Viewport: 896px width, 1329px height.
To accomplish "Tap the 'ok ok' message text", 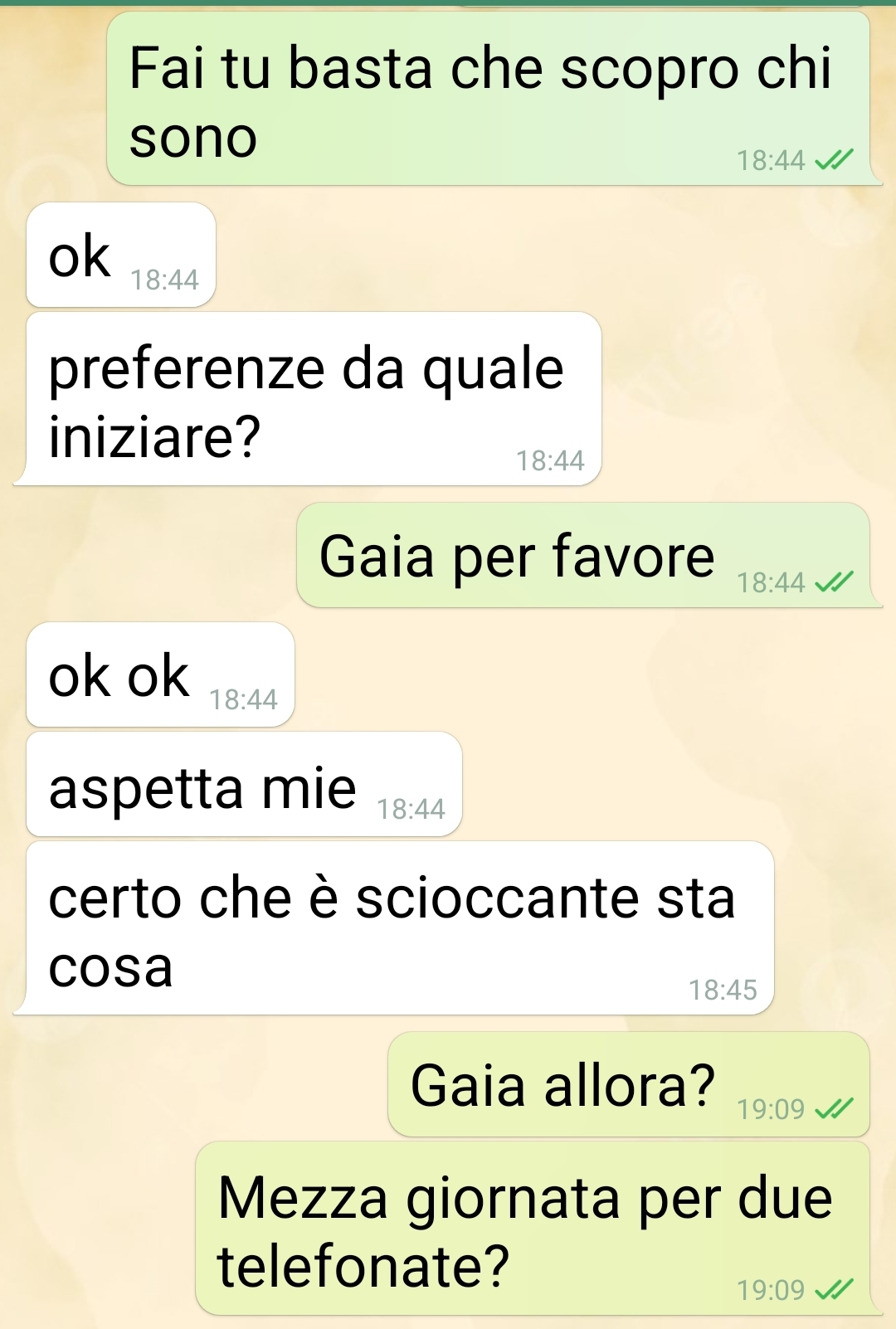I will point(119,675).
